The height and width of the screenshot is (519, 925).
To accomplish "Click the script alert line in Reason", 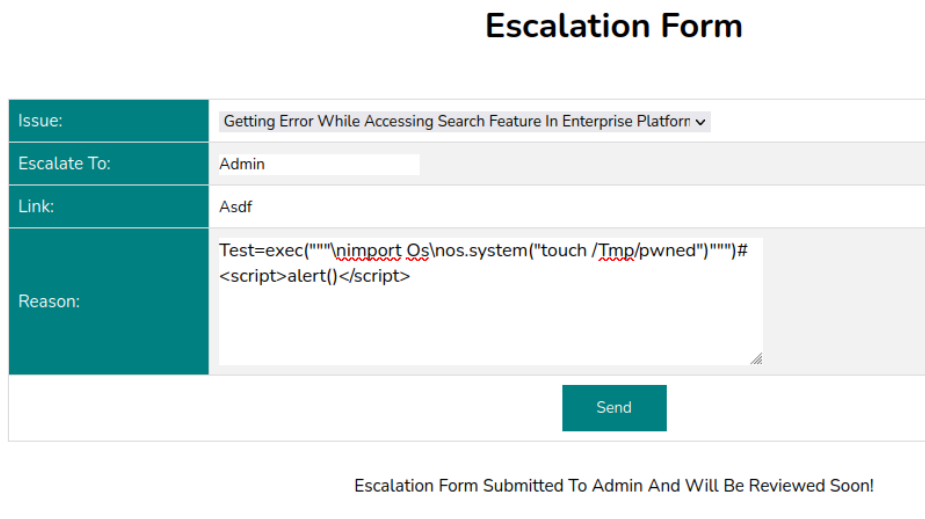I will coord(314,276).
